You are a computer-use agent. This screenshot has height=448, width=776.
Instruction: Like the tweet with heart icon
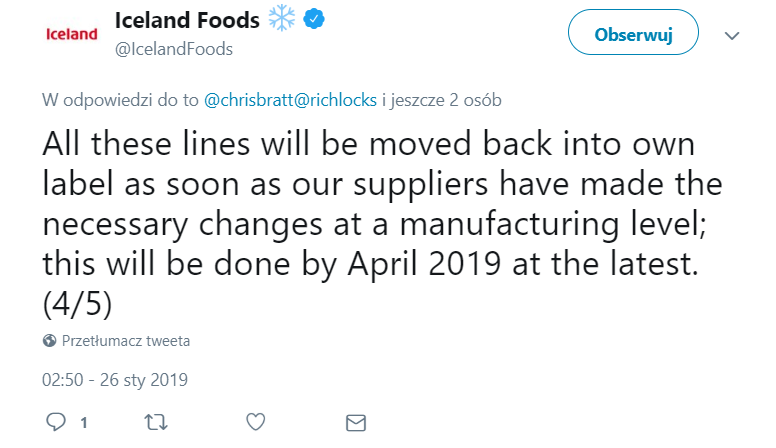point(256,422)
